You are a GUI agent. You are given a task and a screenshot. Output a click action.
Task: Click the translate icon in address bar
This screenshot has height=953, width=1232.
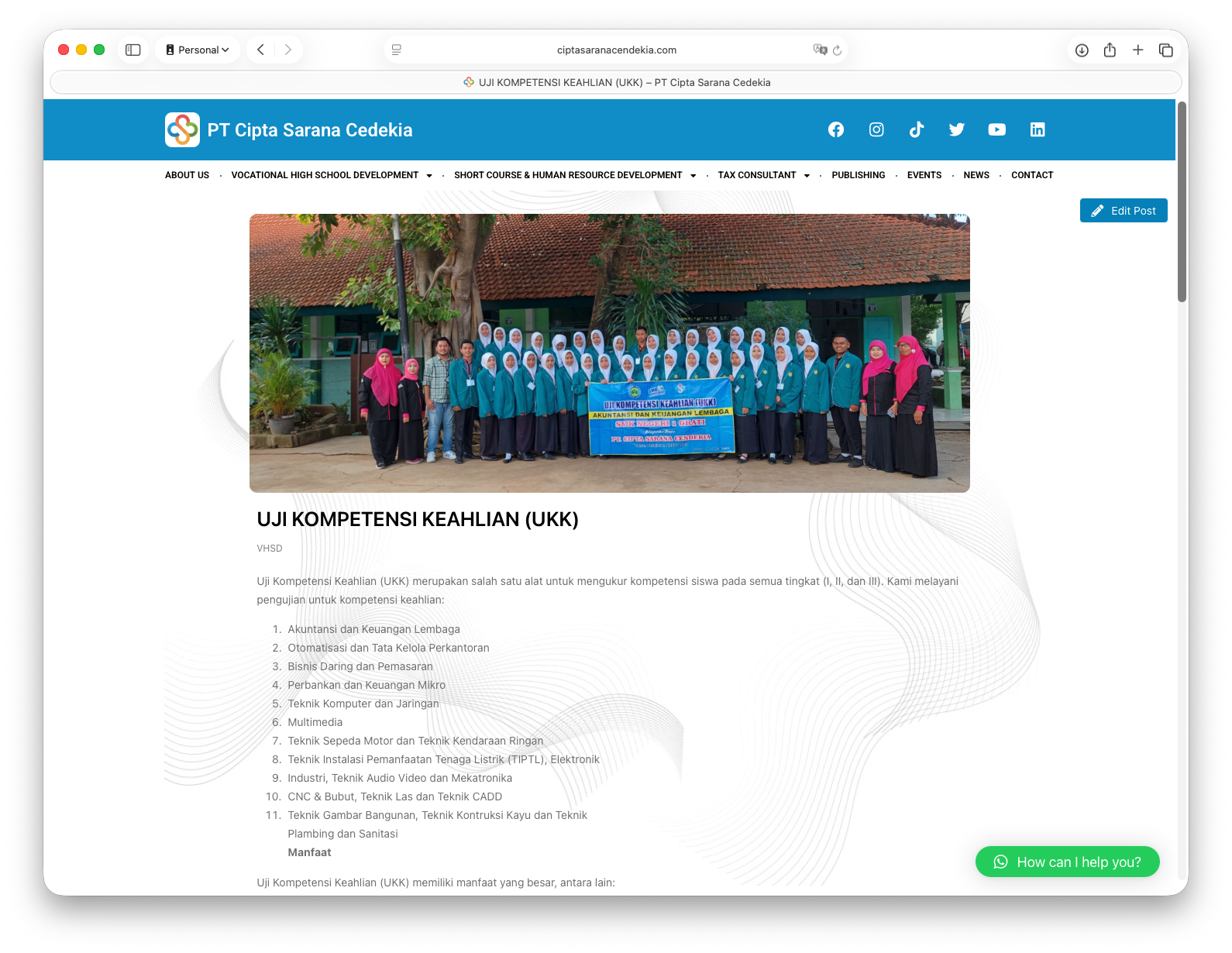tap(820, 50)
